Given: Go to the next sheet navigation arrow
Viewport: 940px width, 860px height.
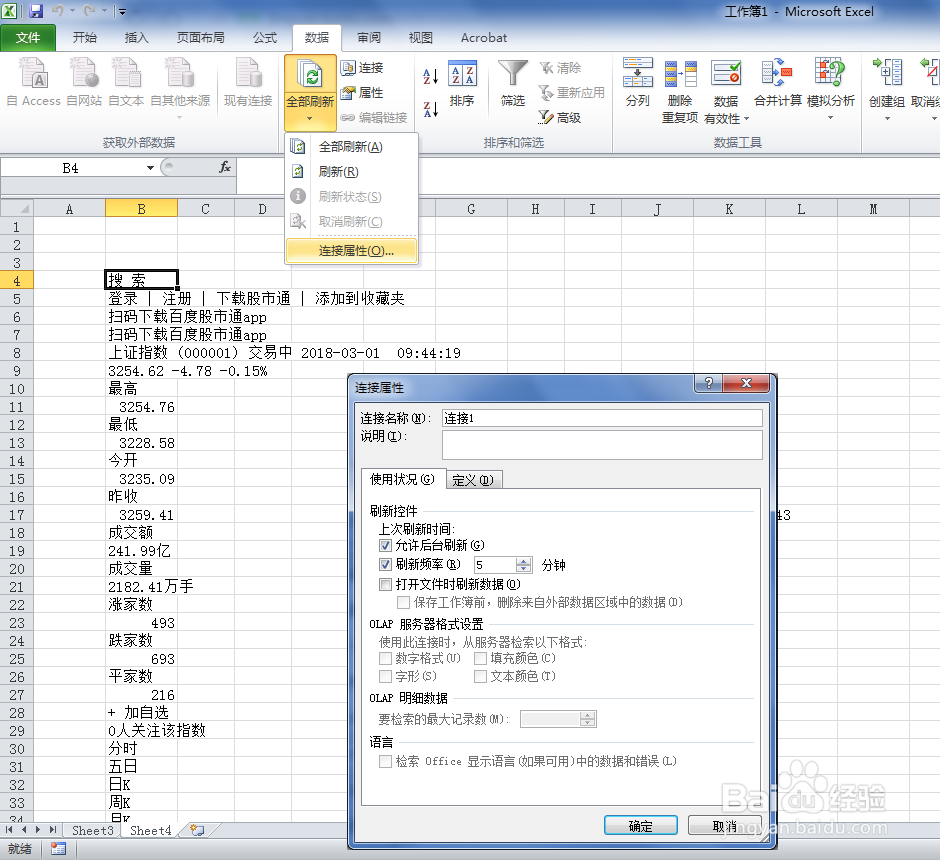Looking at the screenshot, I should point(38,830).
